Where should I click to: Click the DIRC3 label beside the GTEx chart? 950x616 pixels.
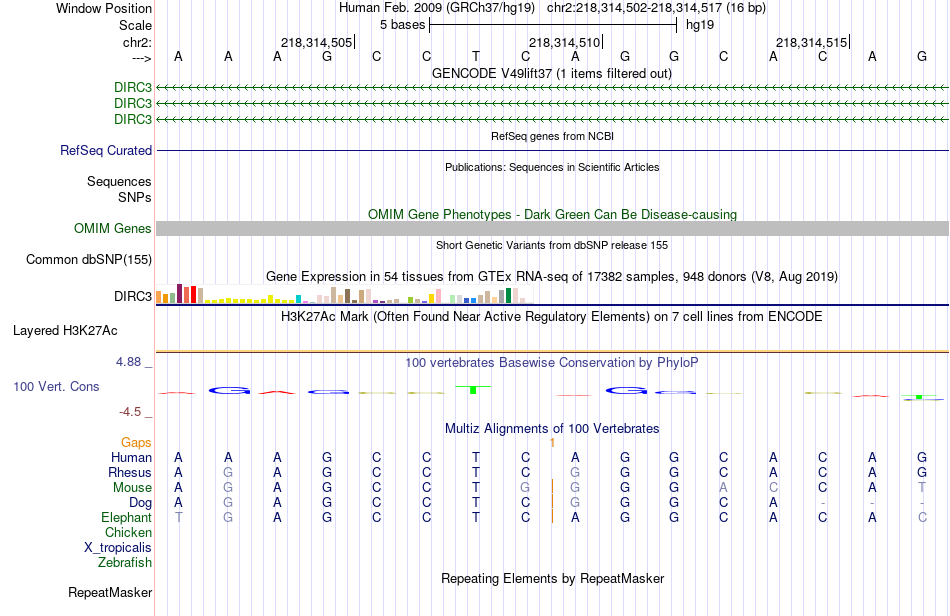pyautogui.click(x=133, y=296)
